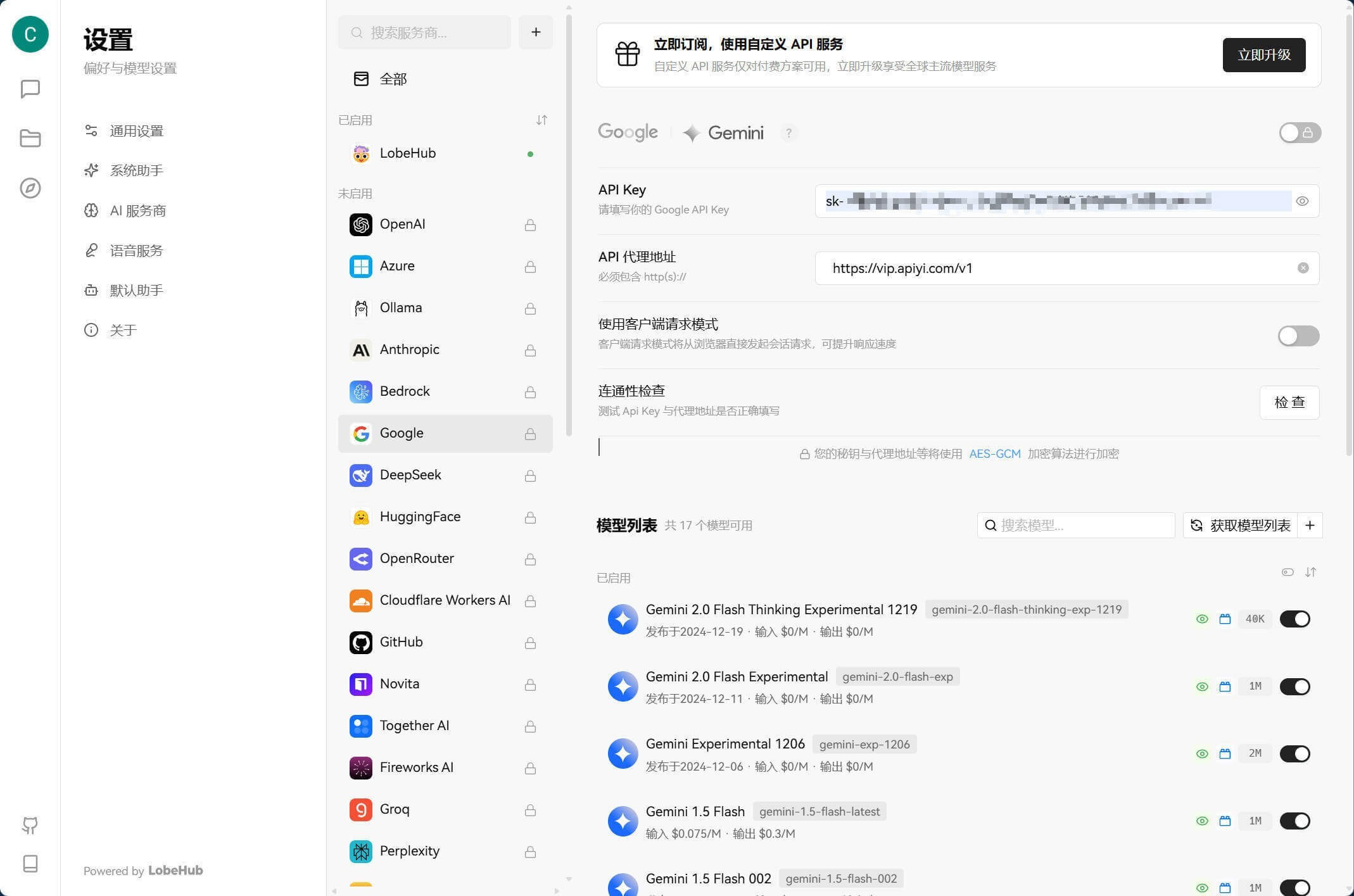Click 立即升级 button
Image resolution: width=1354 pixels, height=896 pixels.
pos(1264,55)
